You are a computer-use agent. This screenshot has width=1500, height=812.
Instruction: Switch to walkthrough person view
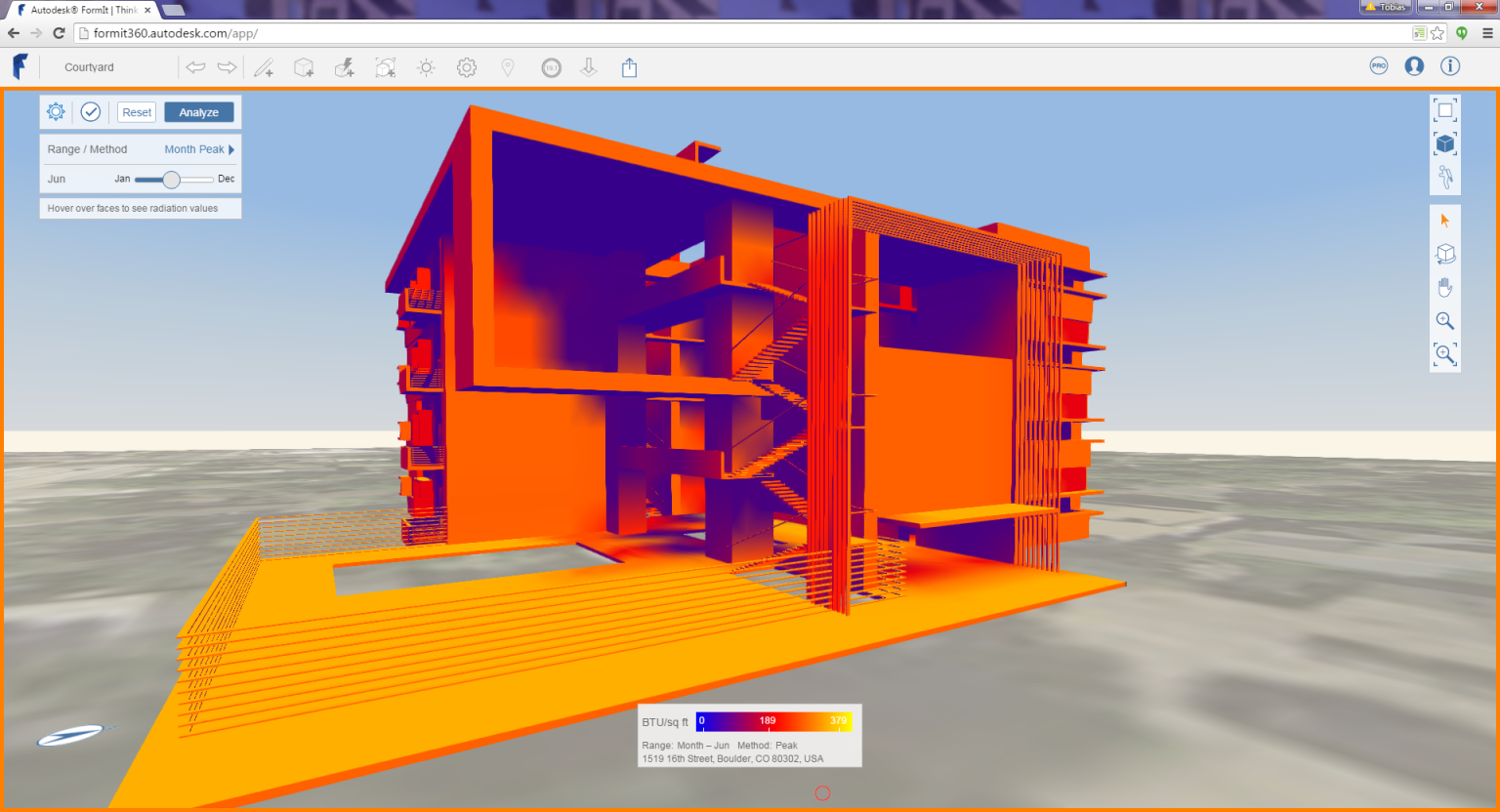tap(1445, 178)
